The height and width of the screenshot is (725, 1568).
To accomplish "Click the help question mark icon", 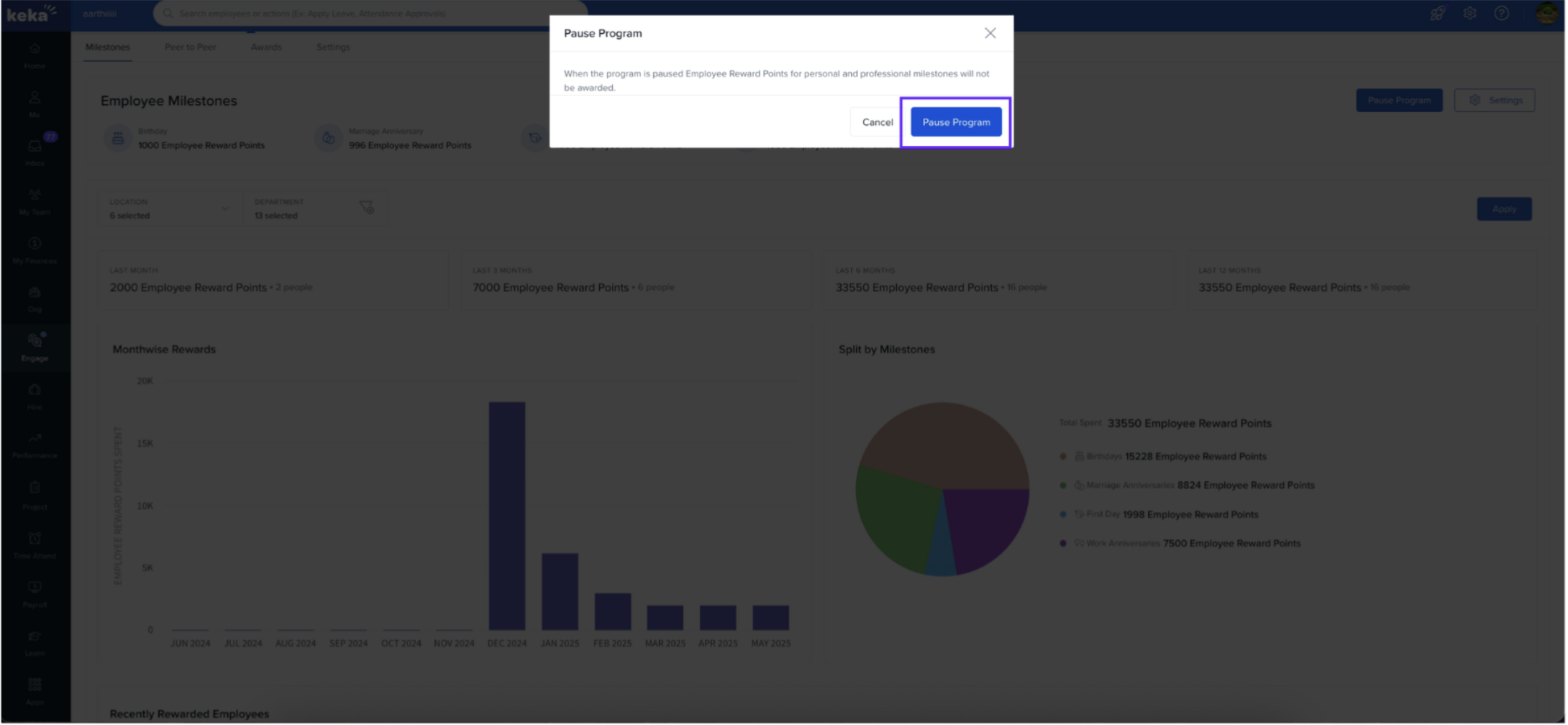I will point(1501,14).
